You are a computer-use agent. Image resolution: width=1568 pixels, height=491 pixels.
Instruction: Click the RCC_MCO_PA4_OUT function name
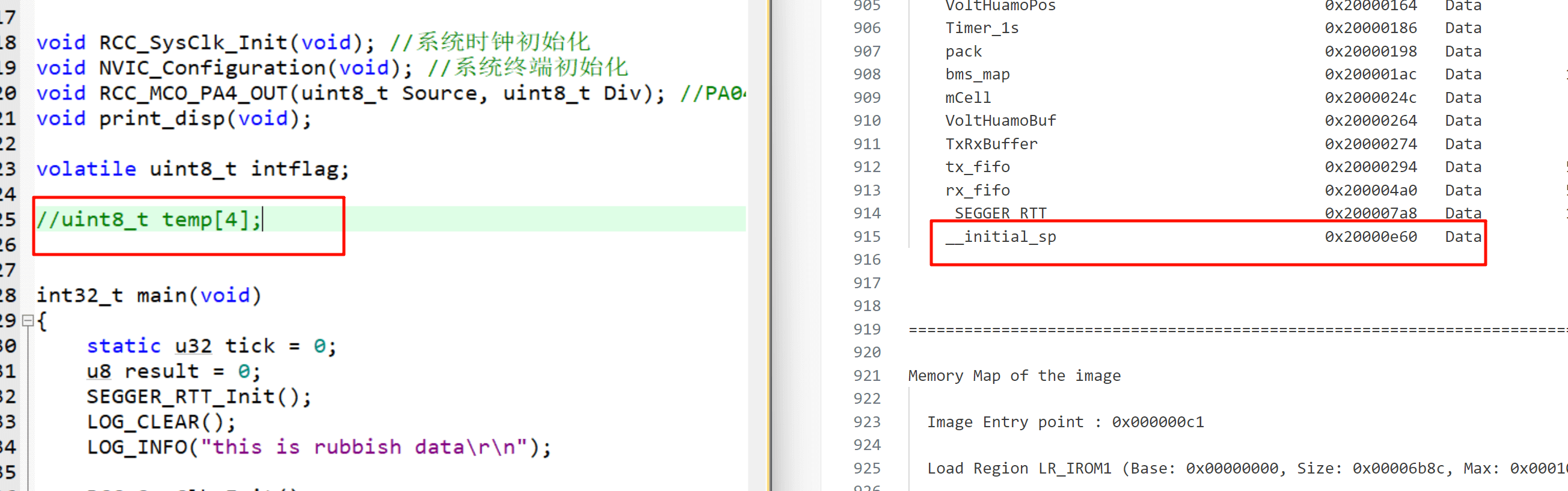193,93
